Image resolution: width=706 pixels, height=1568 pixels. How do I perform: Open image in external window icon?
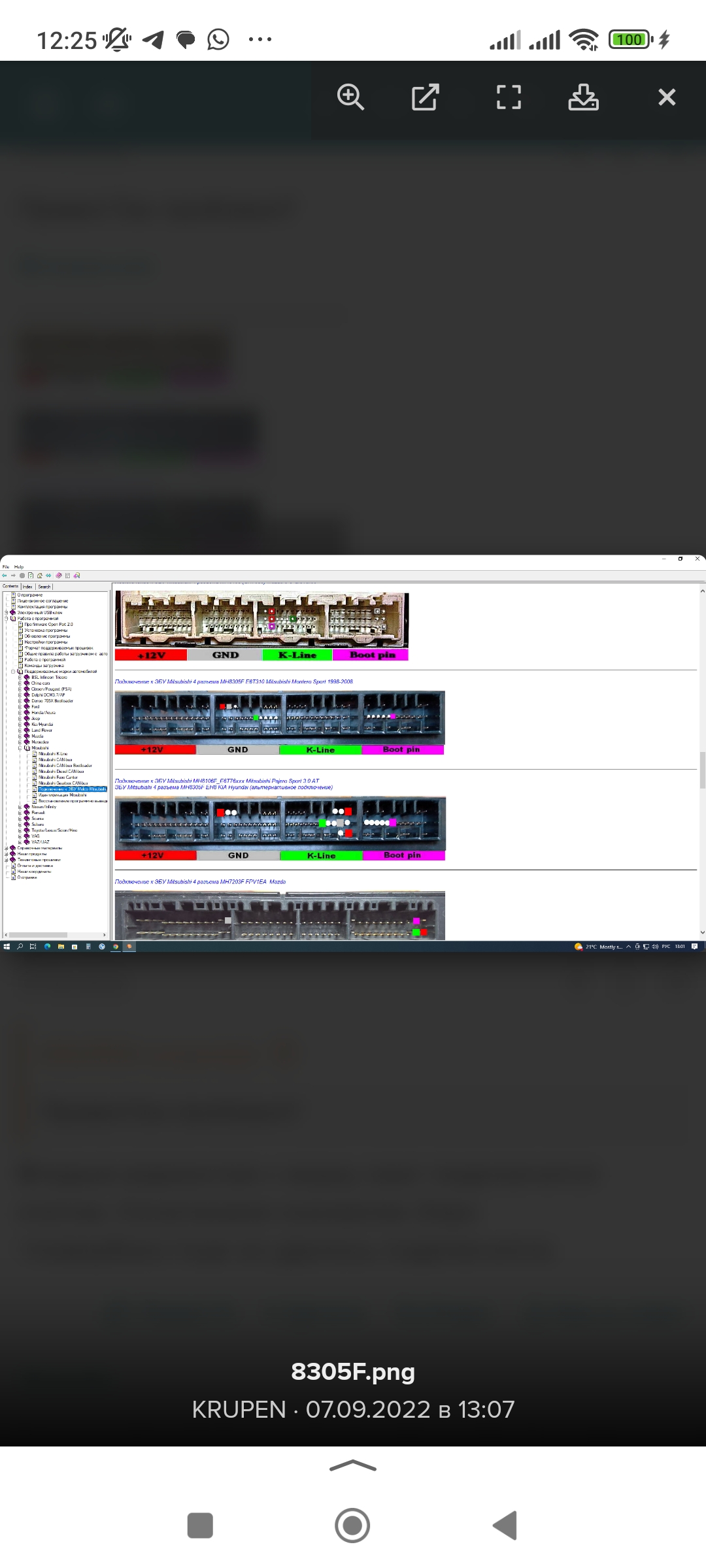click(425, 97)
